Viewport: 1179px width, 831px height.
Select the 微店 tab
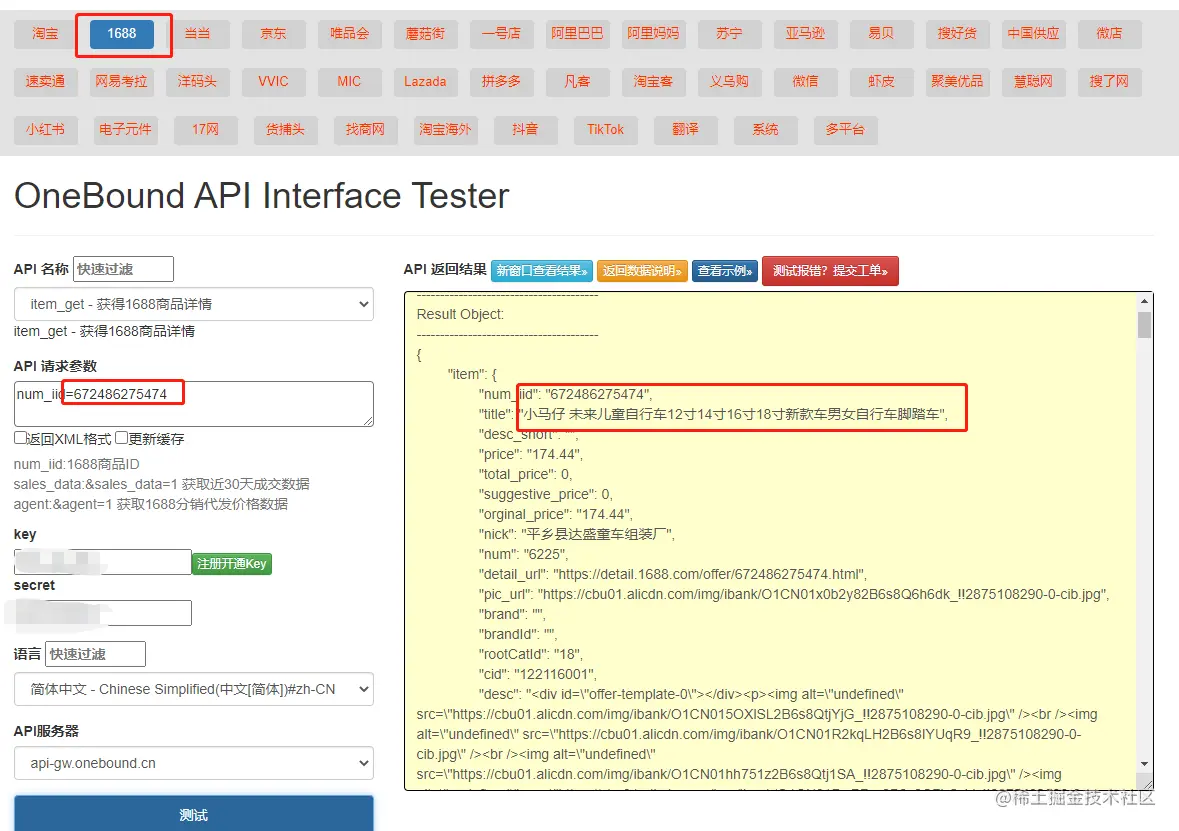pyautogui.click(x=1109, y=34)
